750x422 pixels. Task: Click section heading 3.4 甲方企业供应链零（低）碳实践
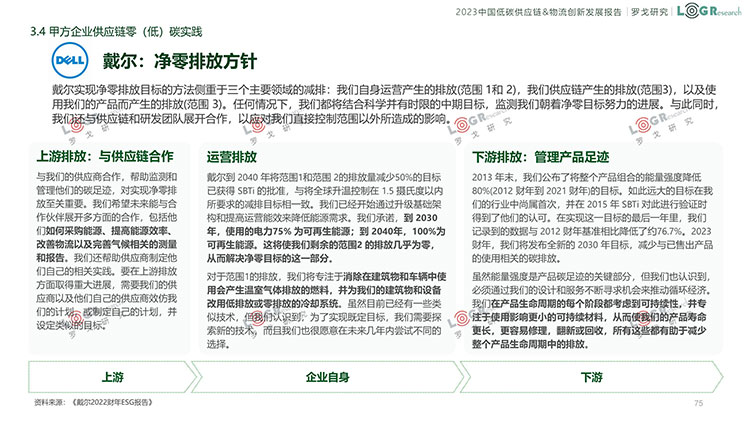tap(116, 32)
